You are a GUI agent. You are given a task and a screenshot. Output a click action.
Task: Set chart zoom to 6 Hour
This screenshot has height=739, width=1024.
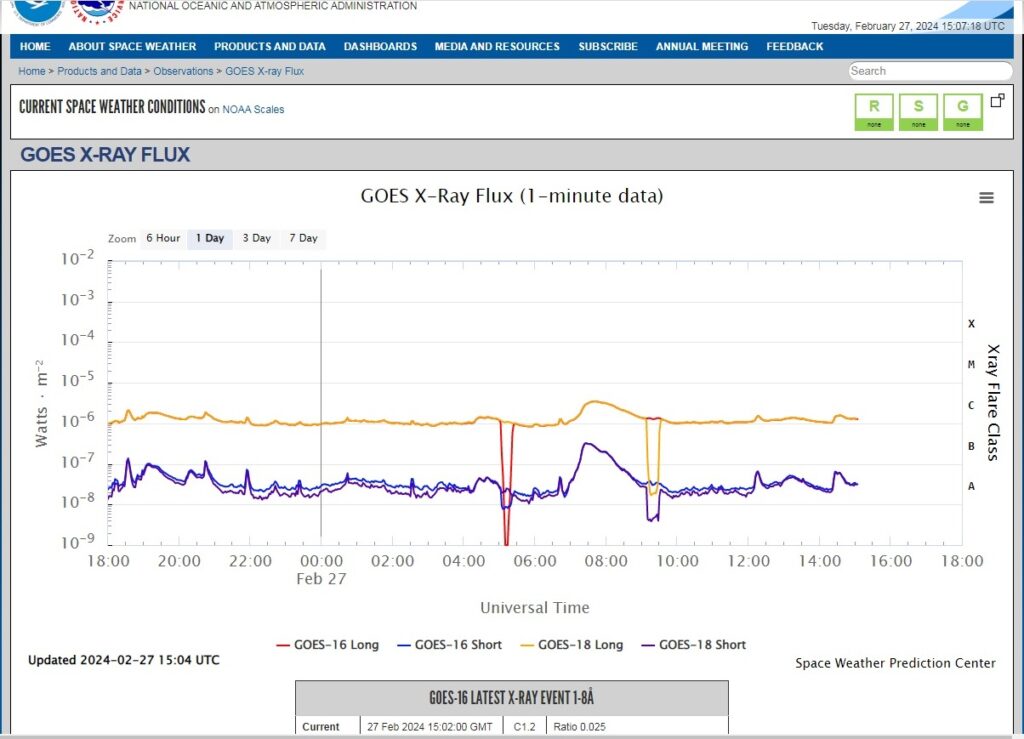(x=163, y=238)
